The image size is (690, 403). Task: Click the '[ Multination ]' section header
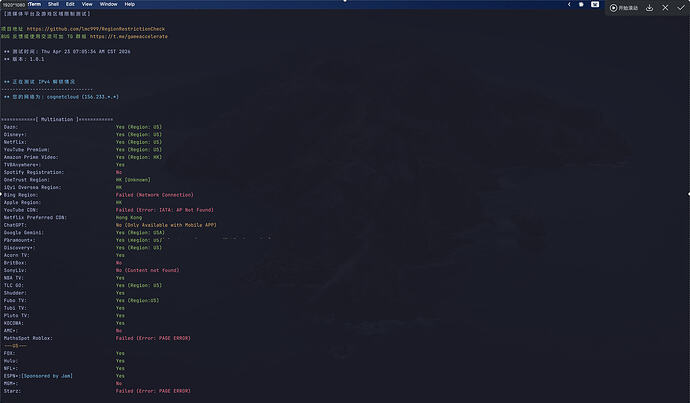coord(57,119)
